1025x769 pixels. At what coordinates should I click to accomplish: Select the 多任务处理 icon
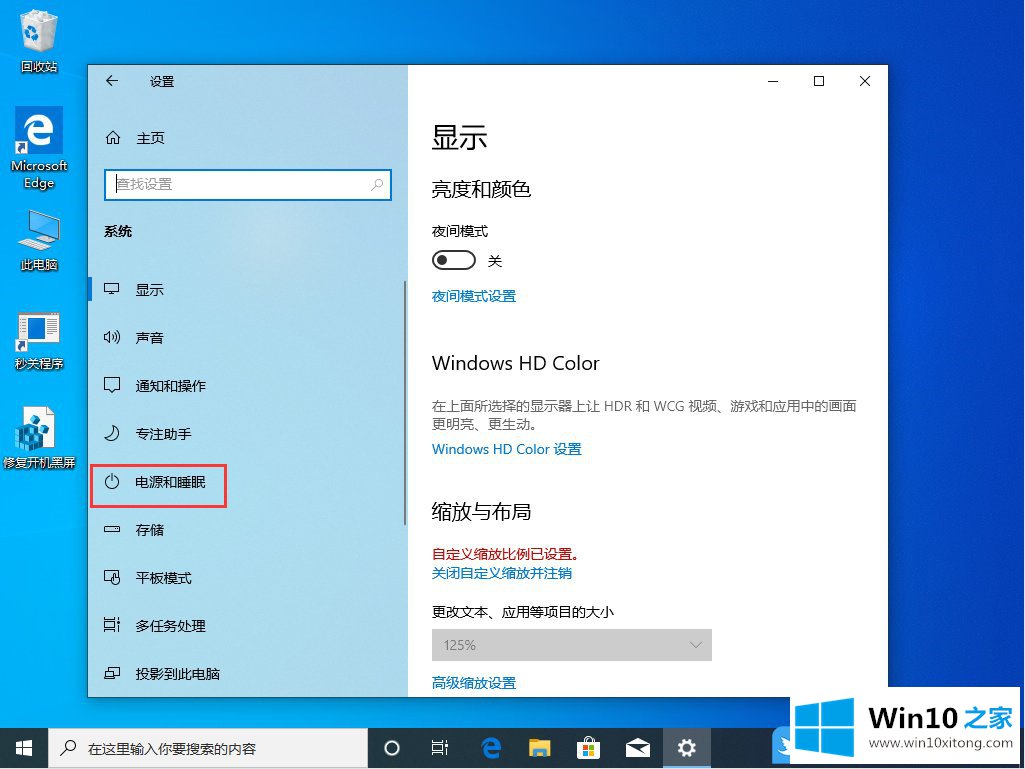pos(112,625)
